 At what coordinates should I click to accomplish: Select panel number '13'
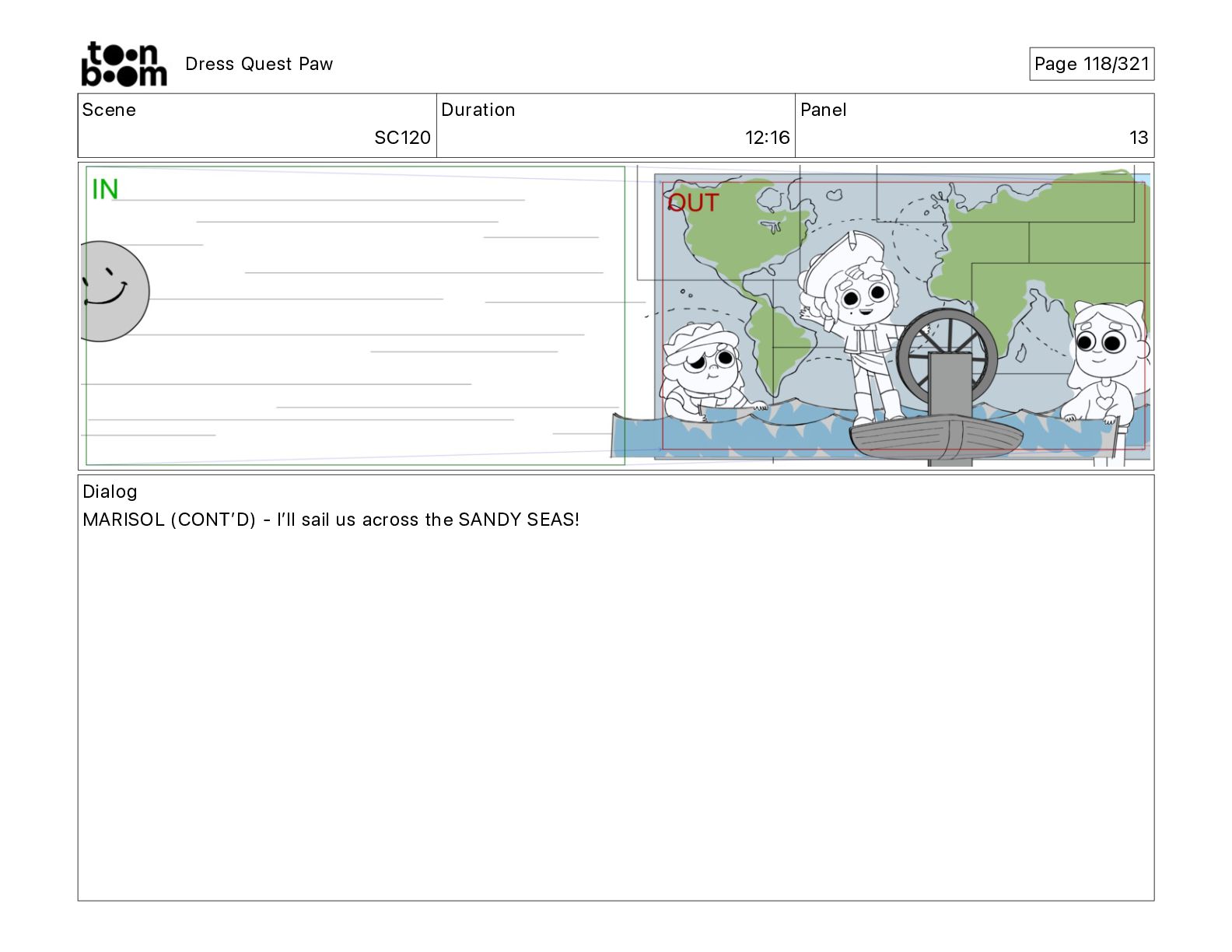coord(1139,138)
